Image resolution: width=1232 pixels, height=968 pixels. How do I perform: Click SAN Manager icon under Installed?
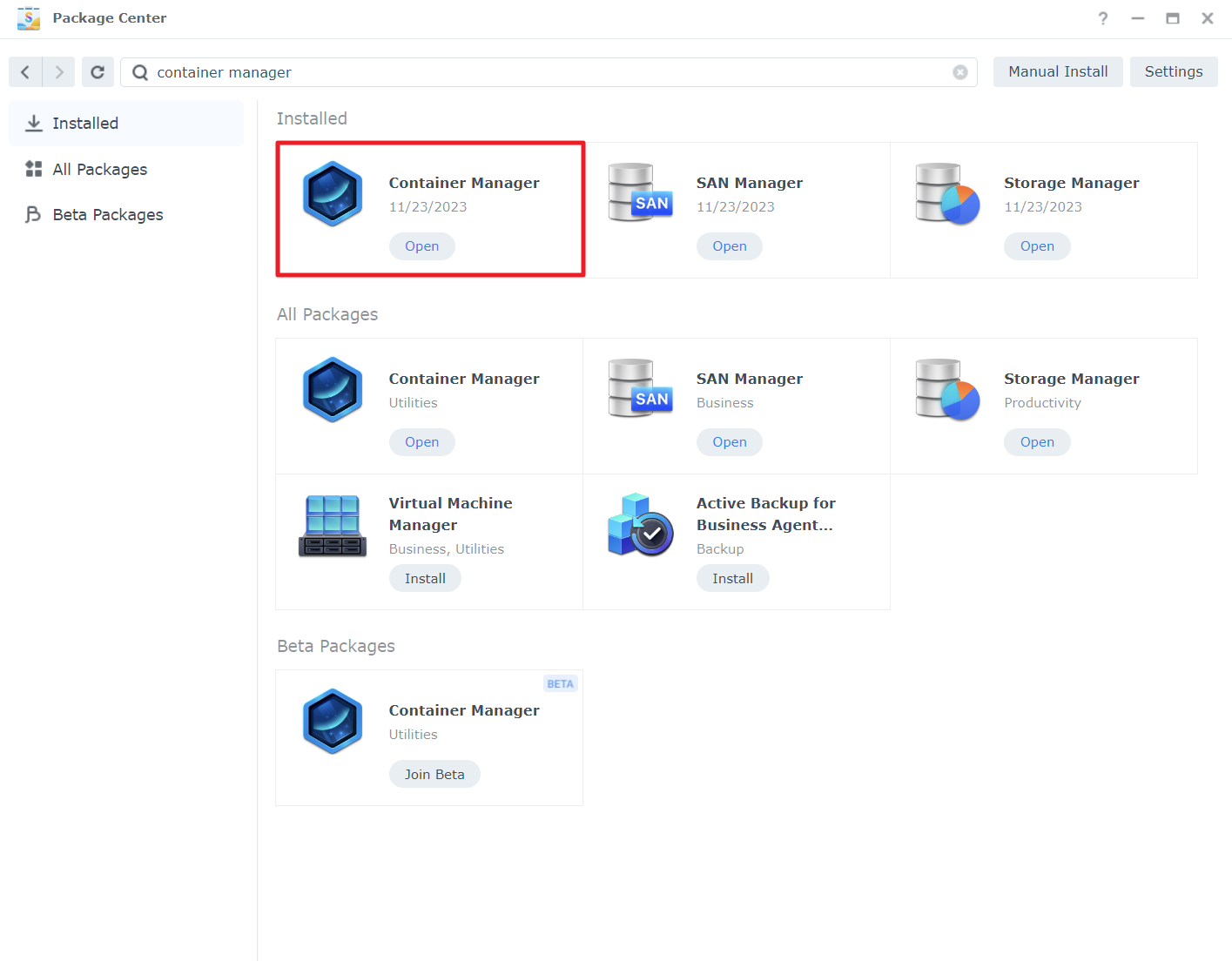pos(640,192)
